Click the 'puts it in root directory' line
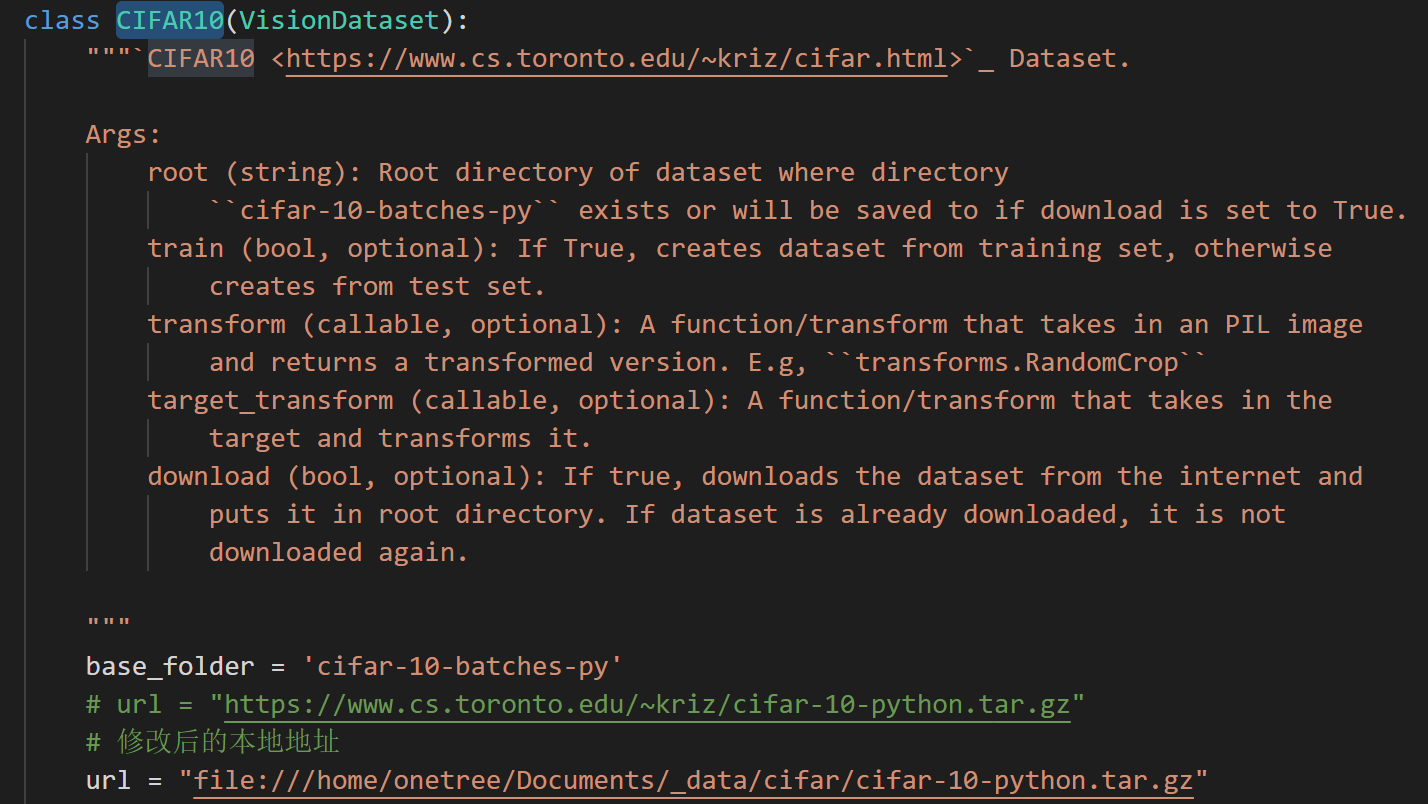 (x=408, y=515)
